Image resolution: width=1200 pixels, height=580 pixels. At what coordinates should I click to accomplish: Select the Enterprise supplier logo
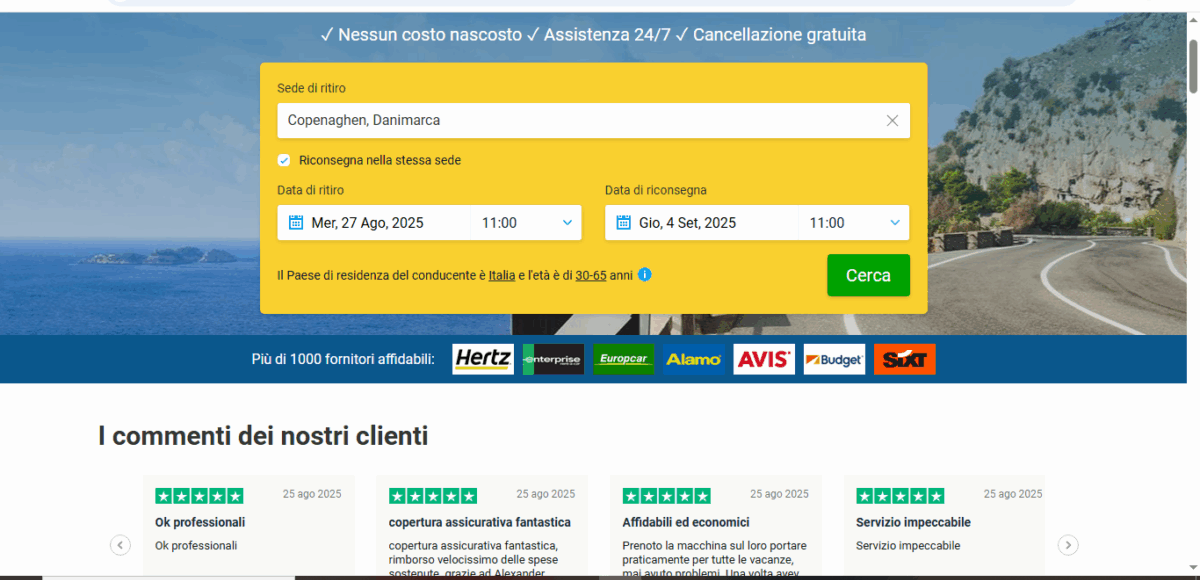click(553, 358)
